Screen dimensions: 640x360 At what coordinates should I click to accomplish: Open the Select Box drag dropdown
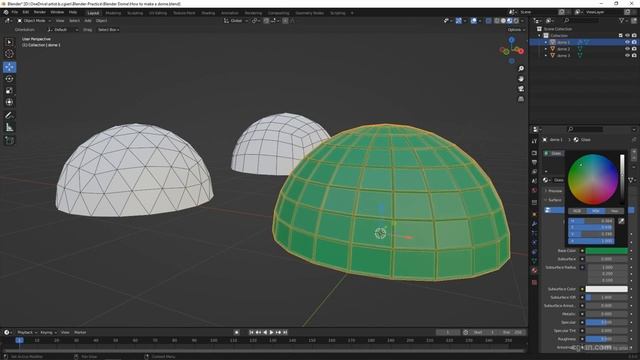[x=108, y=30]
